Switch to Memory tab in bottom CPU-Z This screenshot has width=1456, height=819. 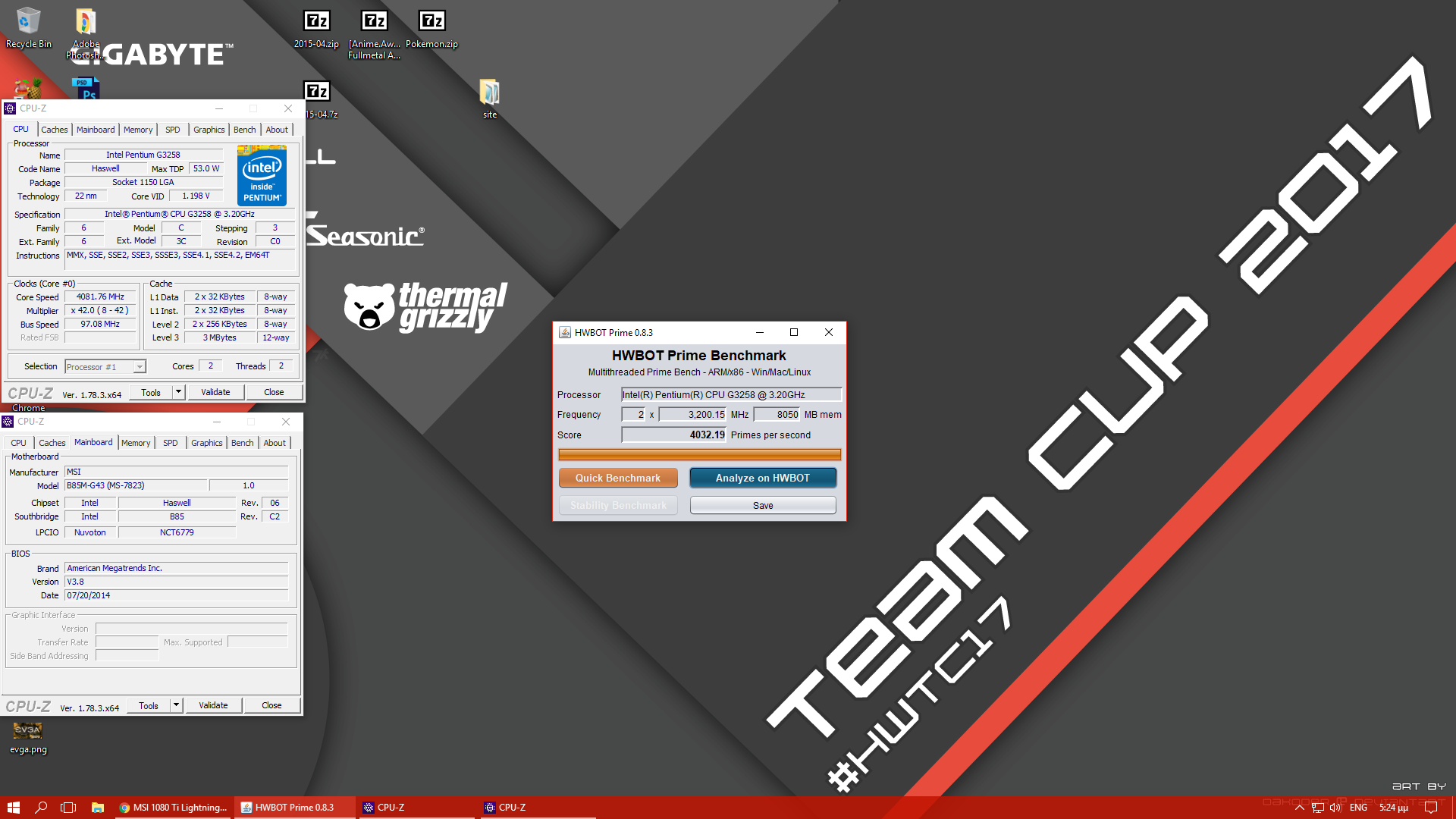click(x=136, y=443)
